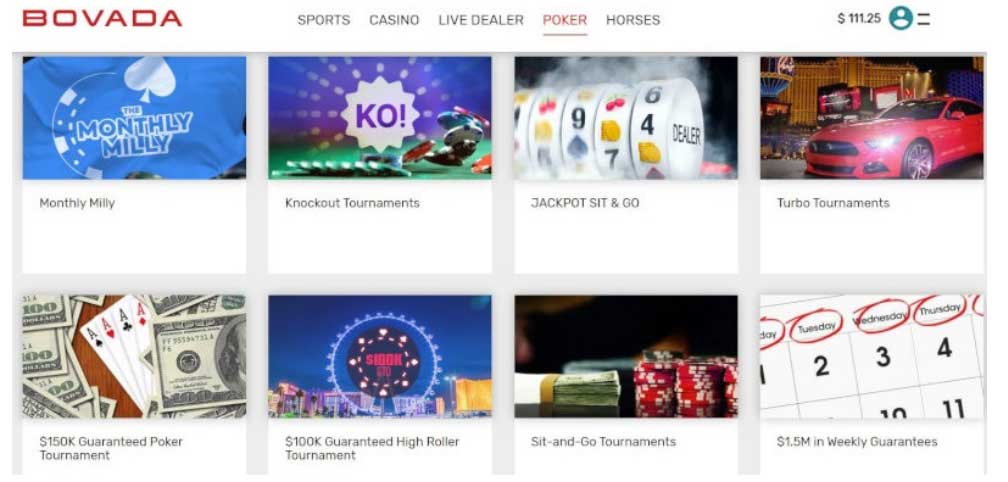
Task: Click the Bovada logo
Action: pyautogui.click(x=102, y=18)
